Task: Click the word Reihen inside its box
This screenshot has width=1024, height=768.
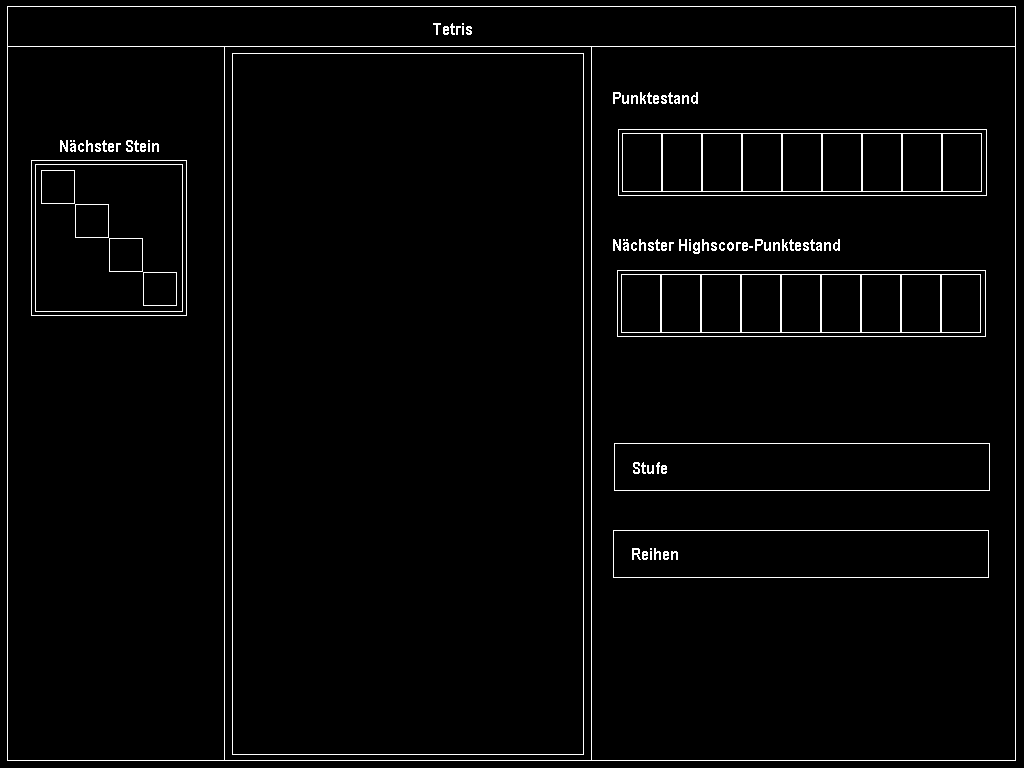Action: click(655, 555)
